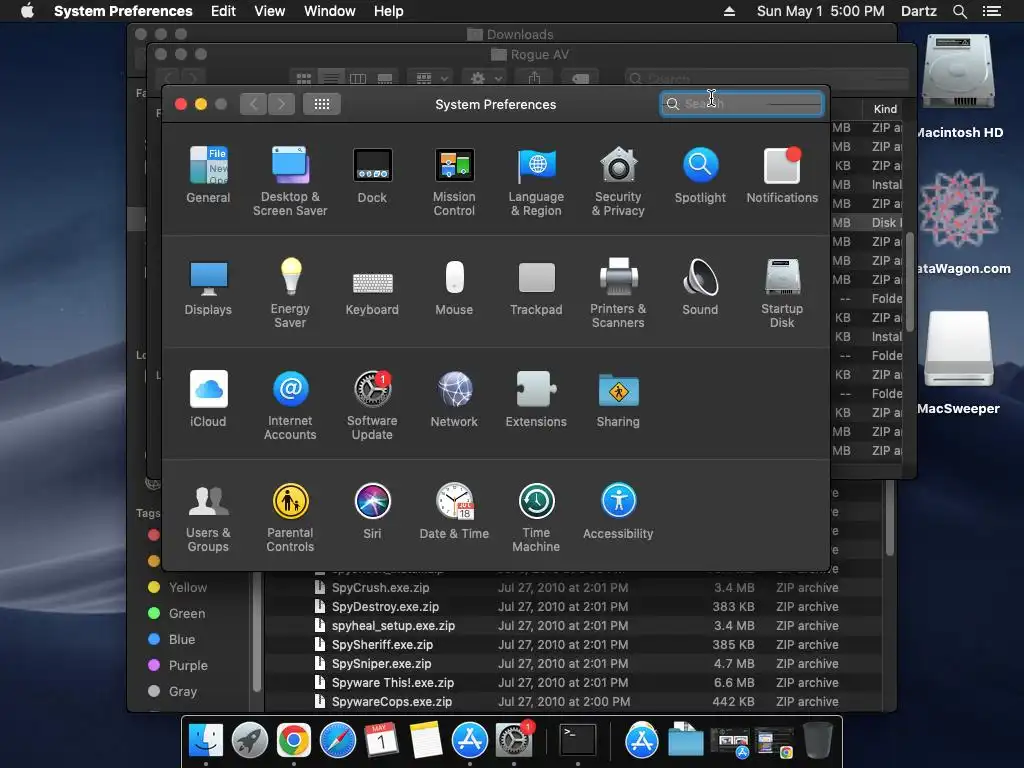This screenshot has width=1024, height=768.
Task: Open the View menu
Action: pos(270,11)
